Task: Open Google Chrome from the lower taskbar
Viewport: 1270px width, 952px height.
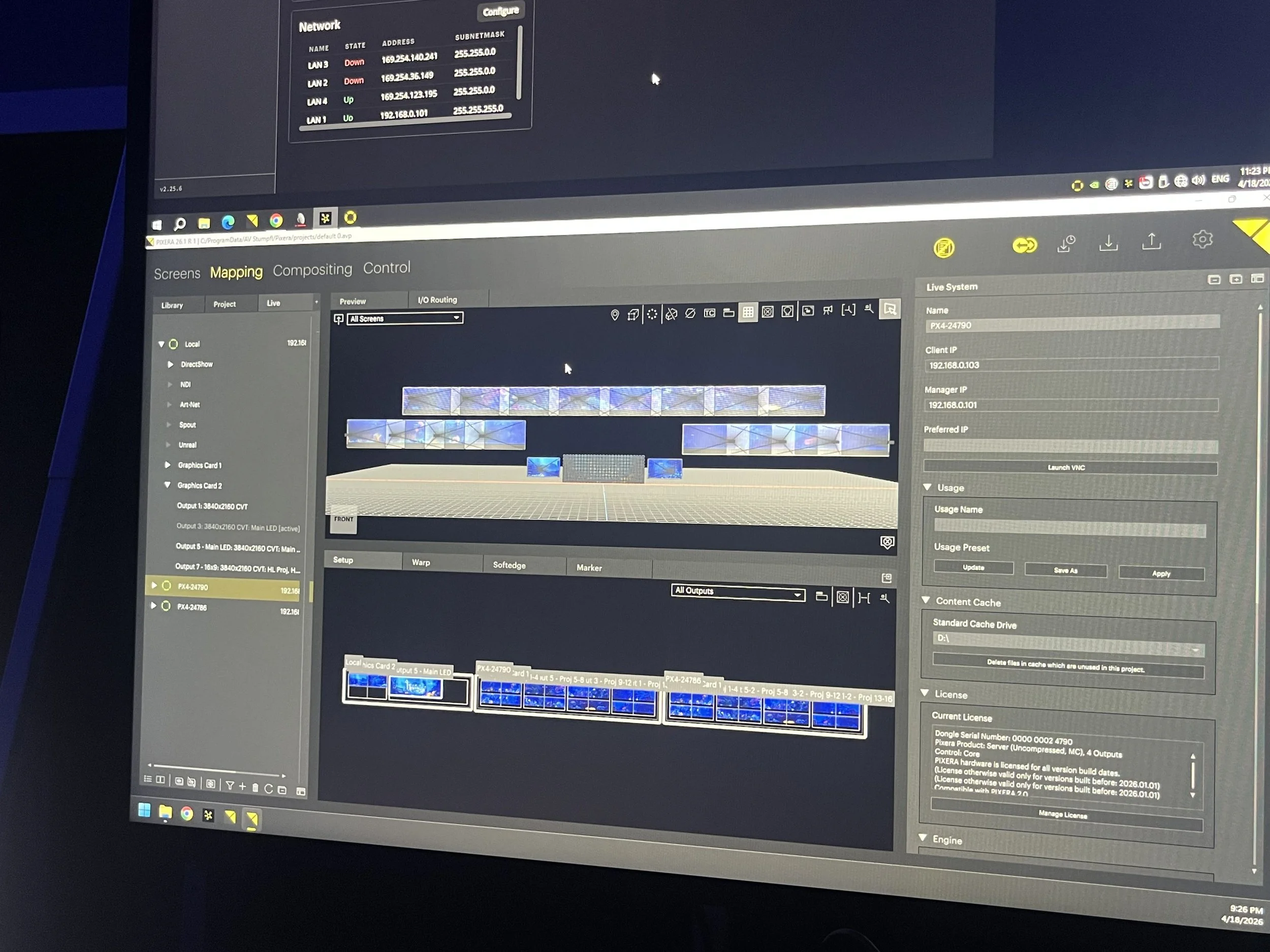Action: [x=186, y=813]
